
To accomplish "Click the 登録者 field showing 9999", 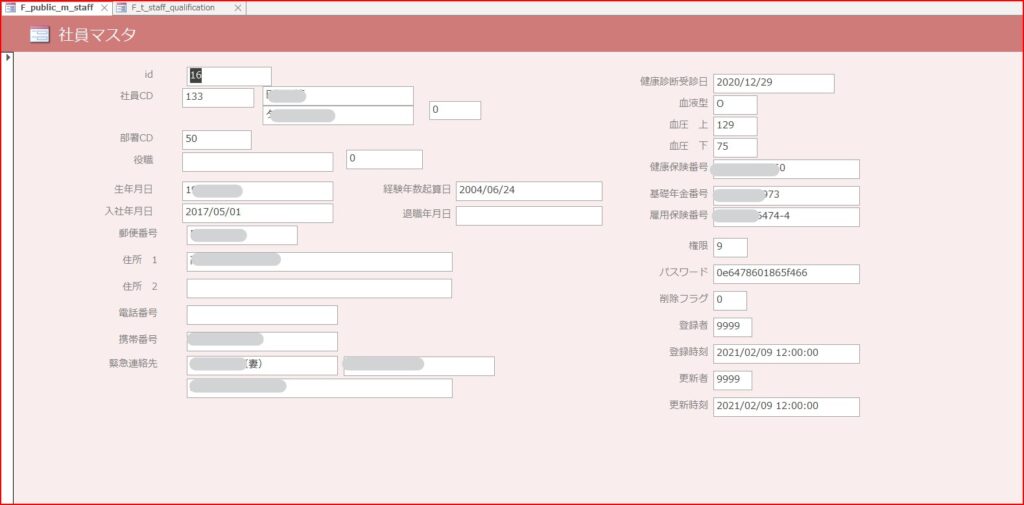I will 732,327.
